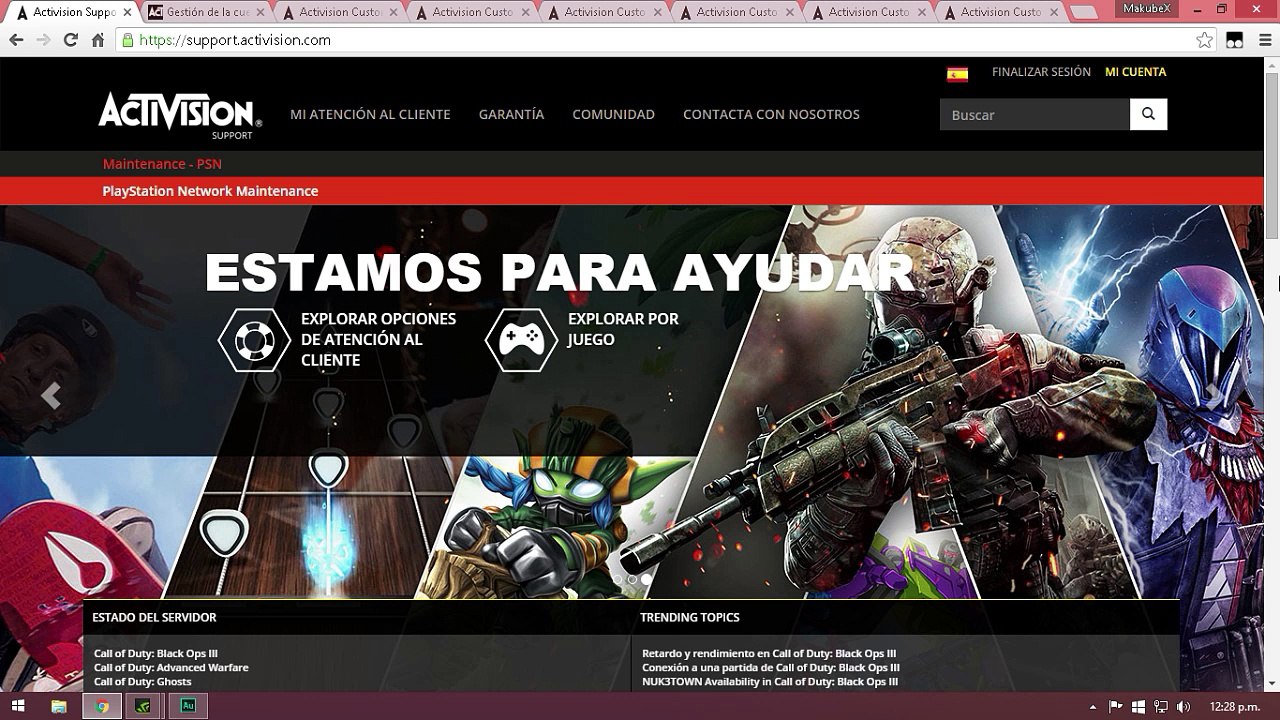Open the browser home page icon
Viewport: 1280px width, 720px height.
click(97, 40)
